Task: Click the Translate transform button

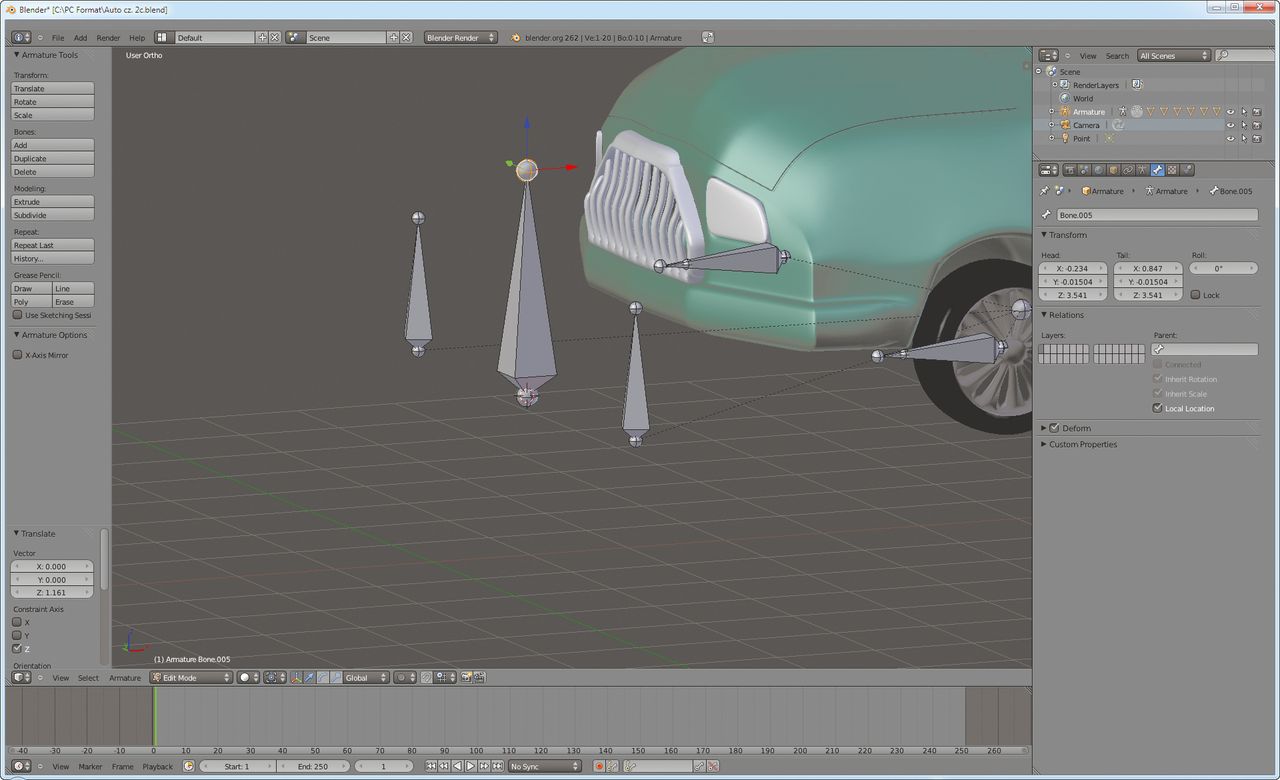Action: [x=52, y=88]
